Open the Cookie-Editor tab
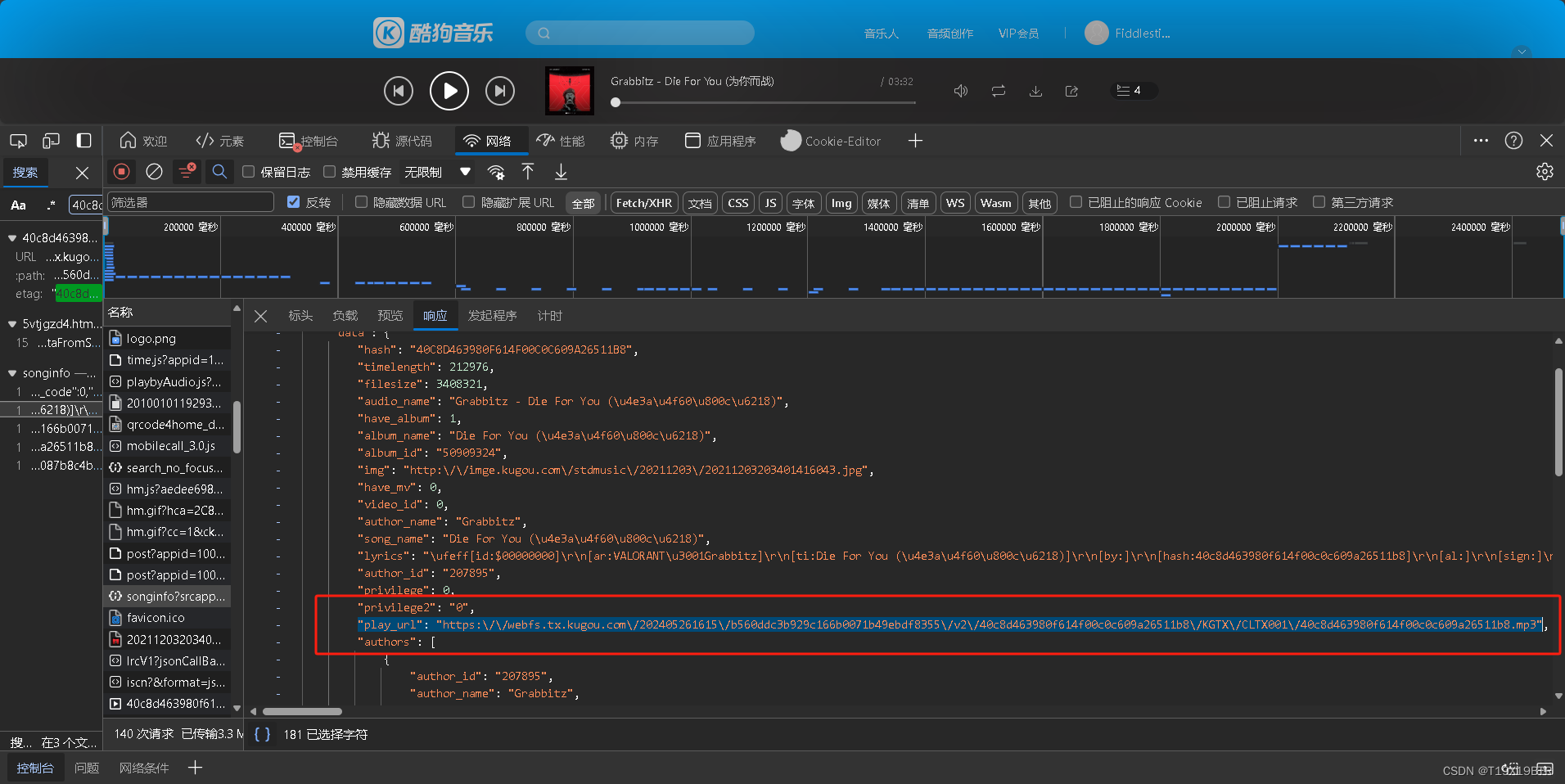 pyautogui.click(x=831, y=141)
